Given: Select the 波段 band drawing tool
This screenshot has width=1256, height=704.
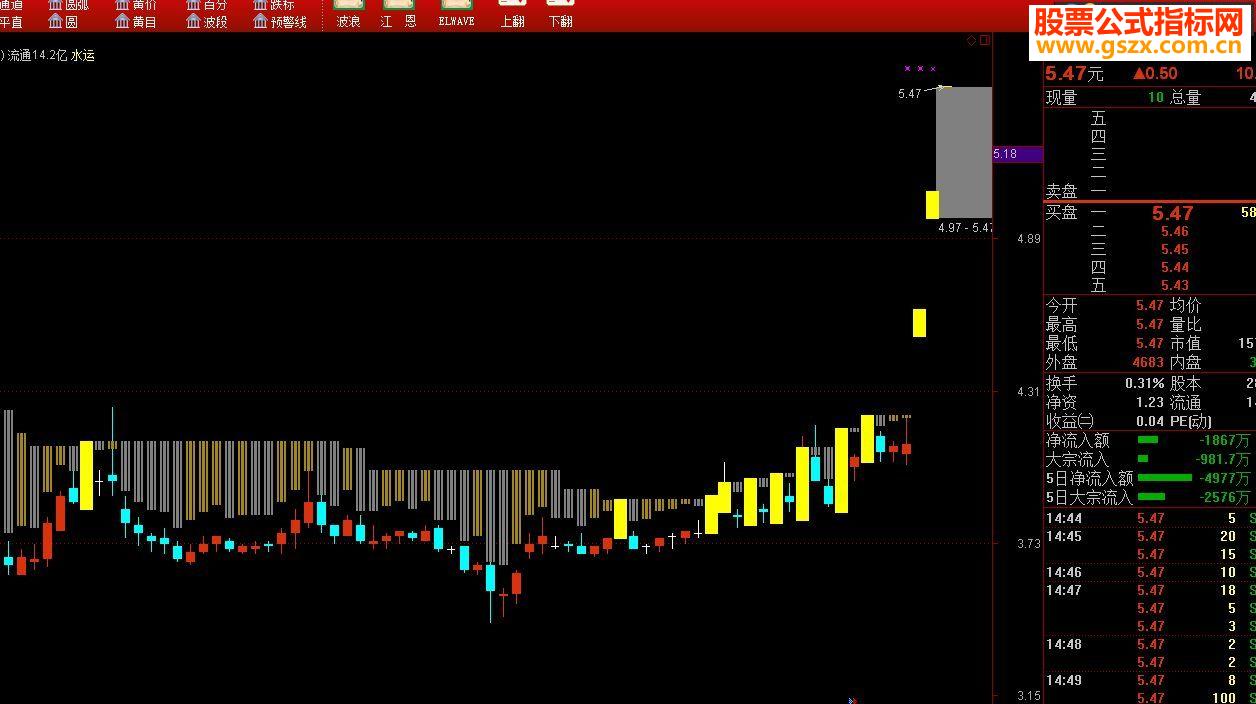Looking at the screenshot, I should 207,21.
